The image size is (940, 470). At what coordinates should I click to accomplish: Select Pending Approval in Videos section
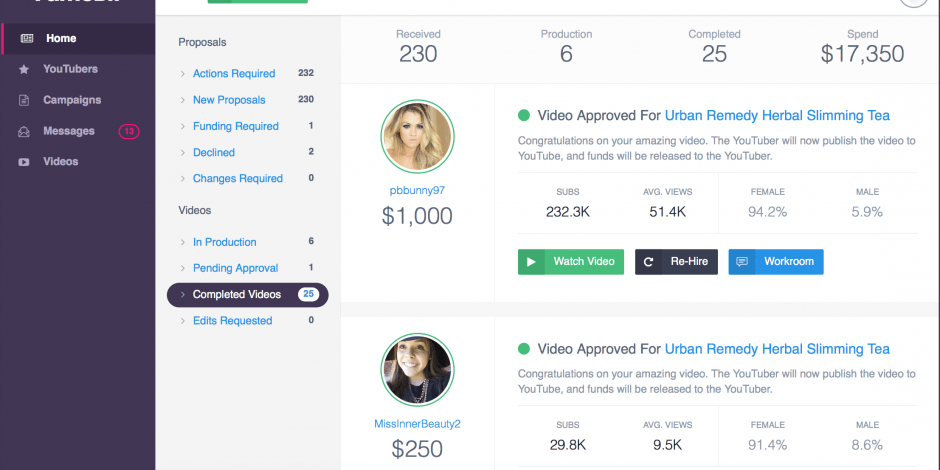coord(235,268)
